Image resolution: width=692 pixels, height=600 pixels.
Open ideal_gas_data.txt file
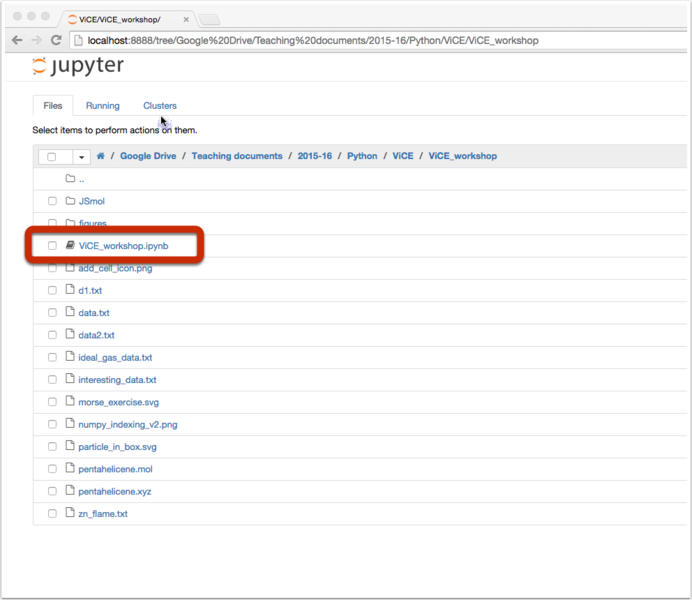(115, 358)
